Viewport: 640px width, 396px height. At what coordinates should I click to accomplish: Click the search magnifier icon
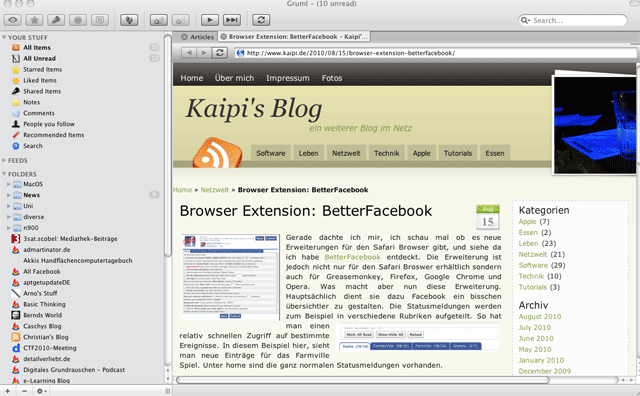(525, 20)
